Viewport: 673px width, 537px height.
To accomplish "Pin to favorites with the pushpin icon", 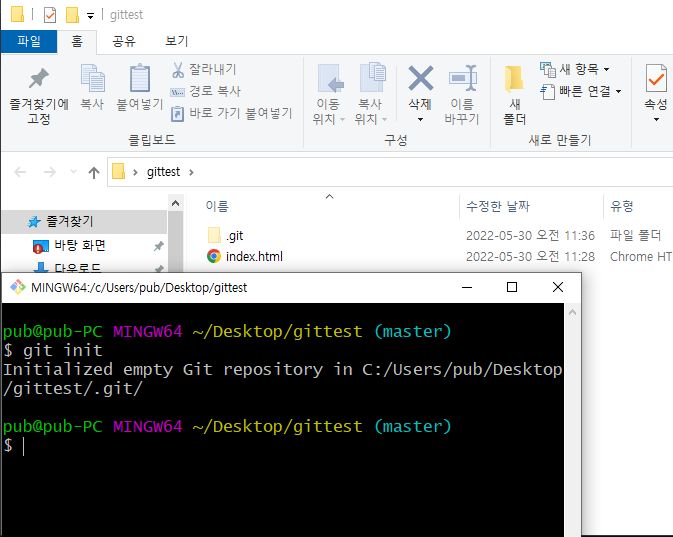I will click(39, 78).
